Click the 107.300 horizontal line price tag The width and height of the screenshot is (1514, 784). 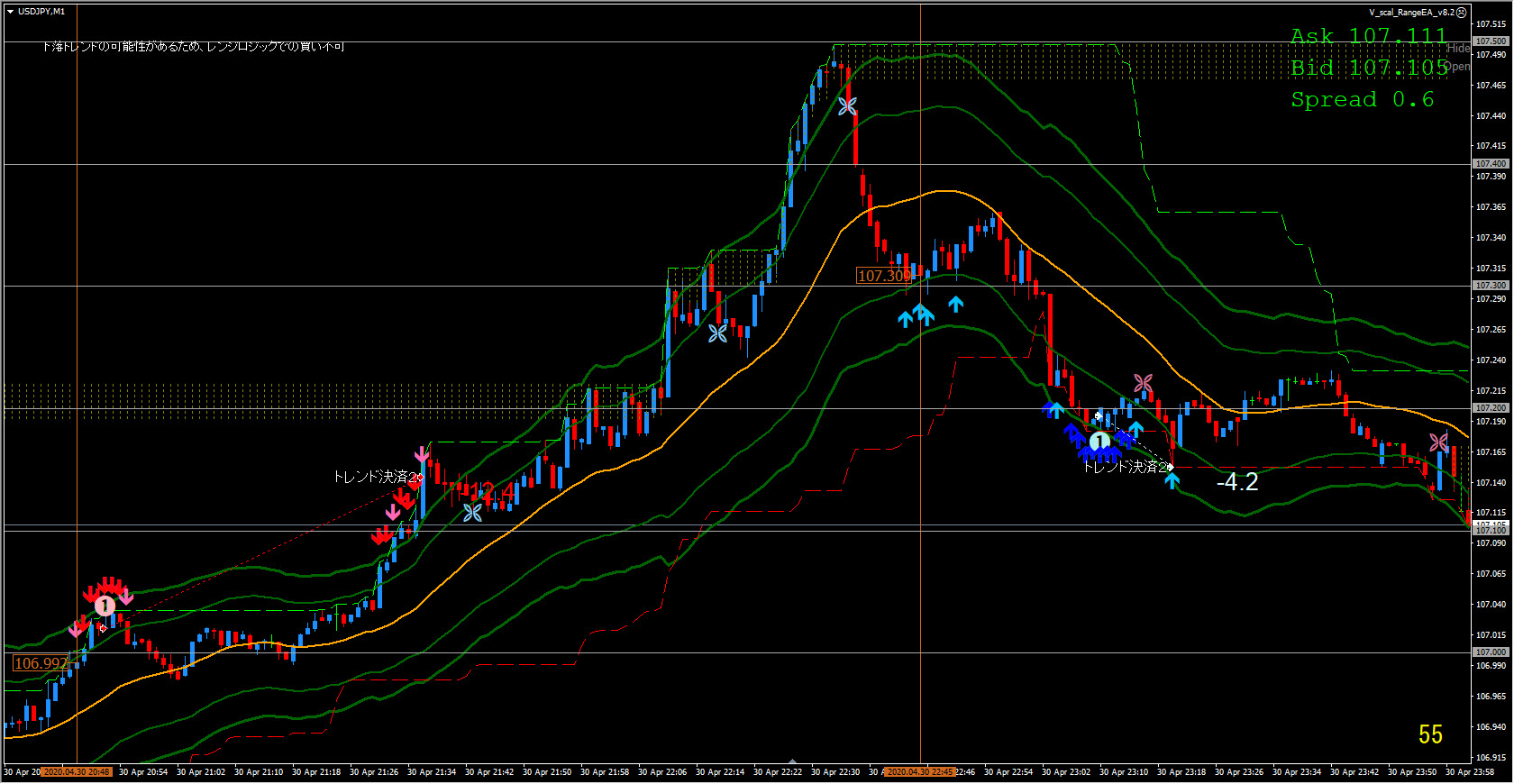1491,286
